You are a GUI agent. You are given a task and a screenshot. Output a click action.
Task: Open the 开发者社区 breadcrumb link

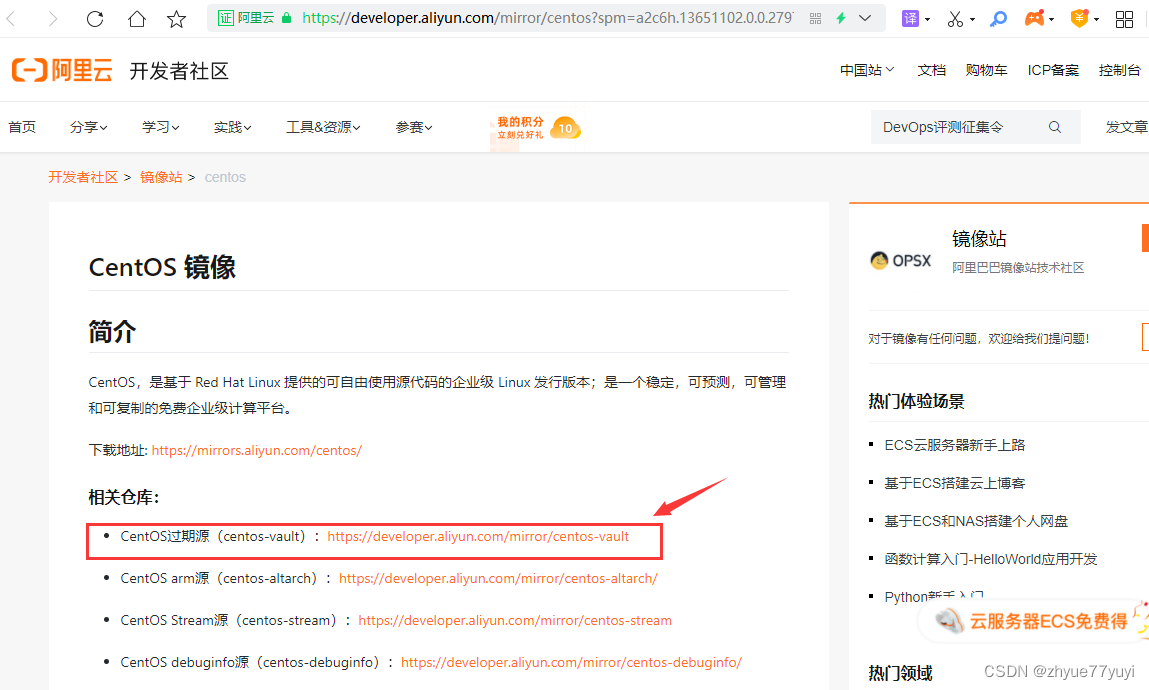tap(83, 177)
